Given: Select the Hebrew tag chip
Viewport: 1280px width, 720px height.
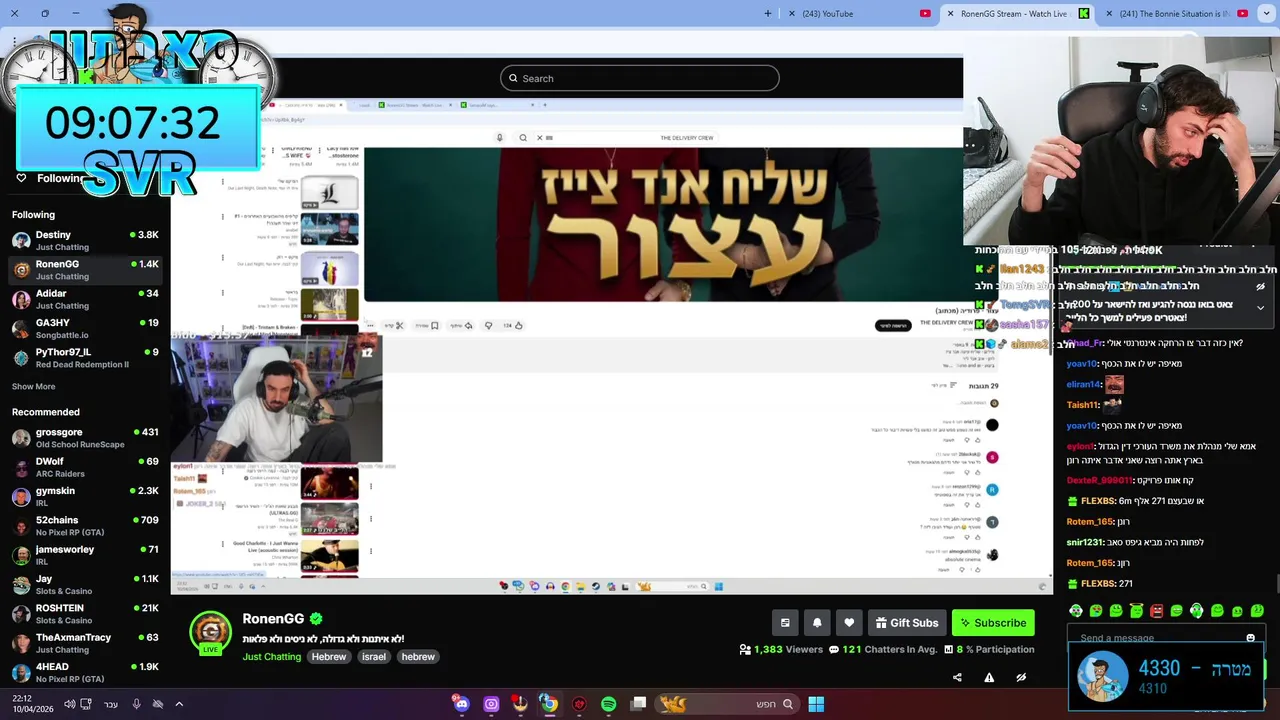Looking at the screenshot, I should pyautogui.click(x=328, y=657).
